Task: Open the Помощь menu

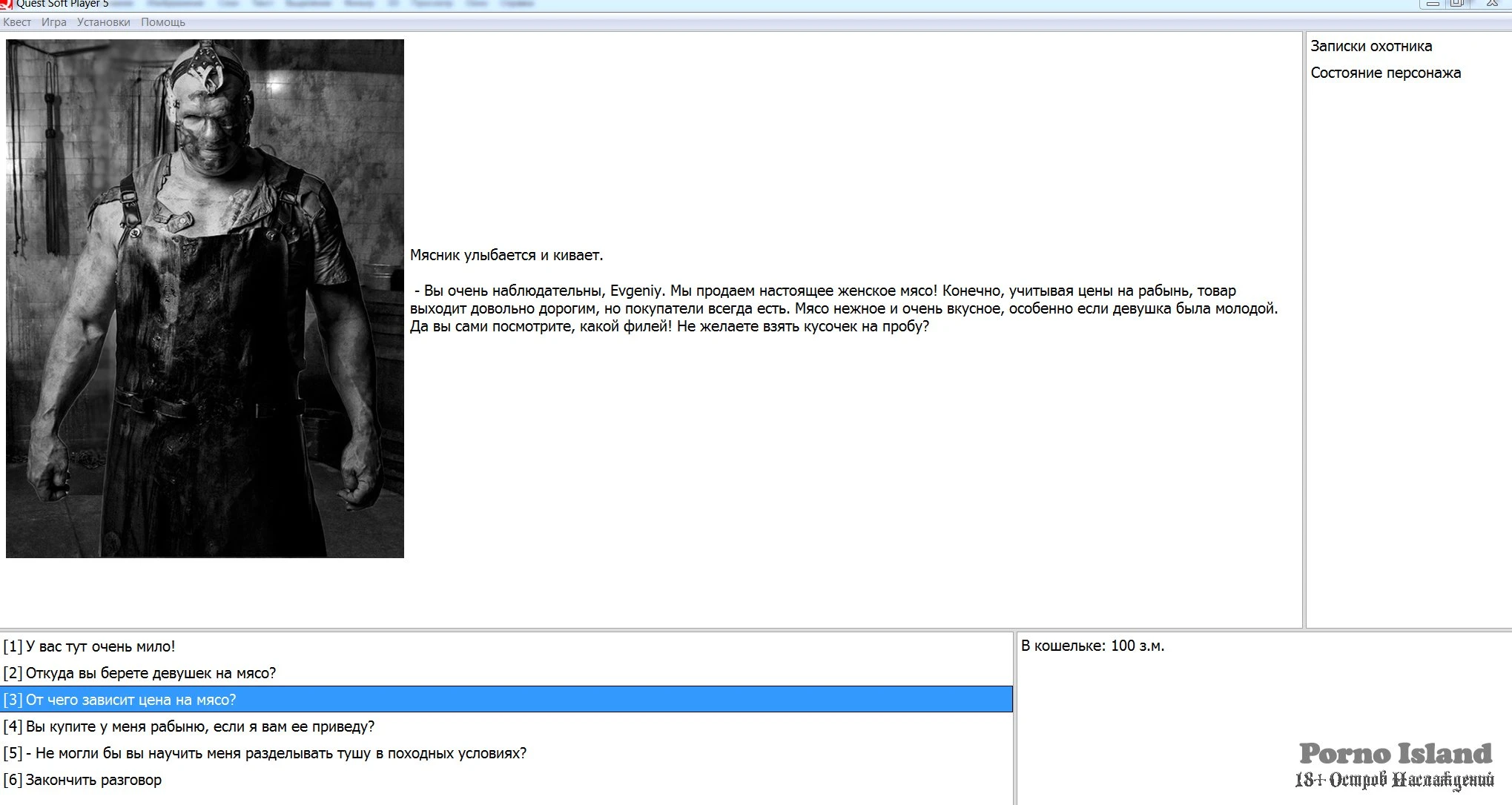Action: (x=163, y=22)
